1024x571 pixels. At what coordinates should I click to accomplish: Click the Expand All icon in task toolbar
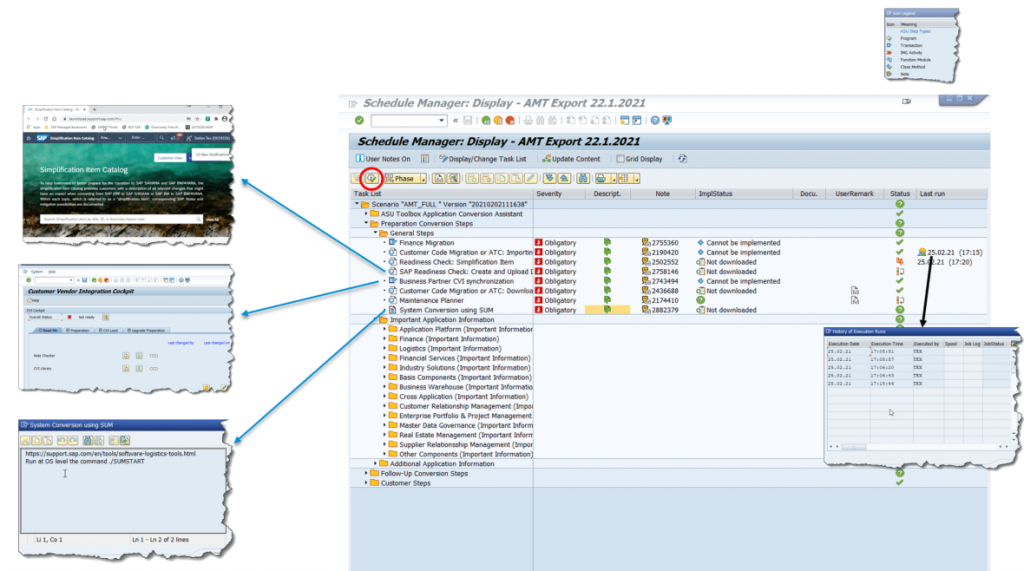[x=549, y=178]
